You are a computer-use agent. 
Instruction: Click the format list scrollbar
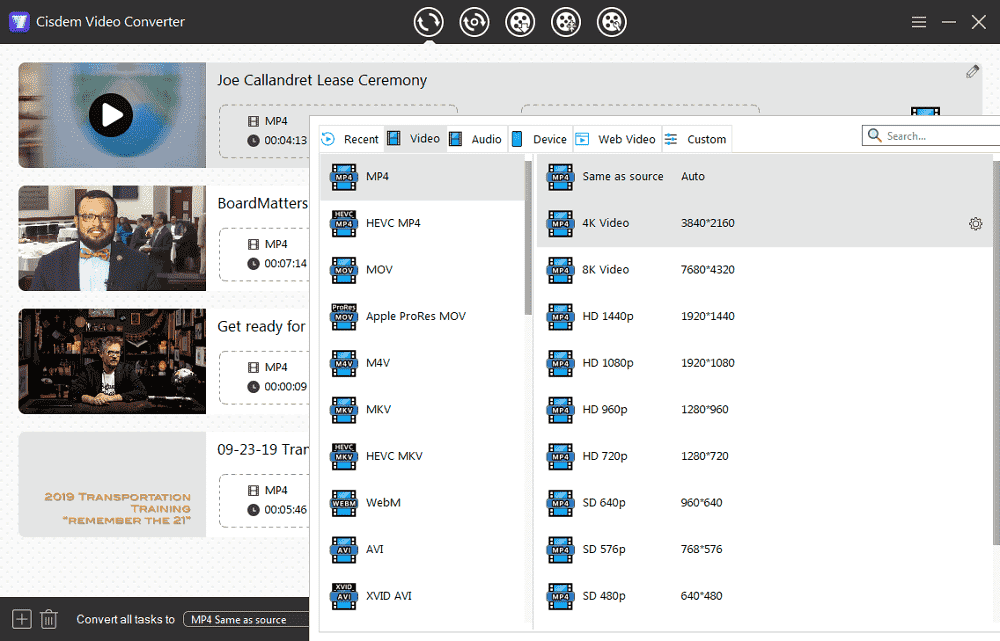click(x=528, y=237)
